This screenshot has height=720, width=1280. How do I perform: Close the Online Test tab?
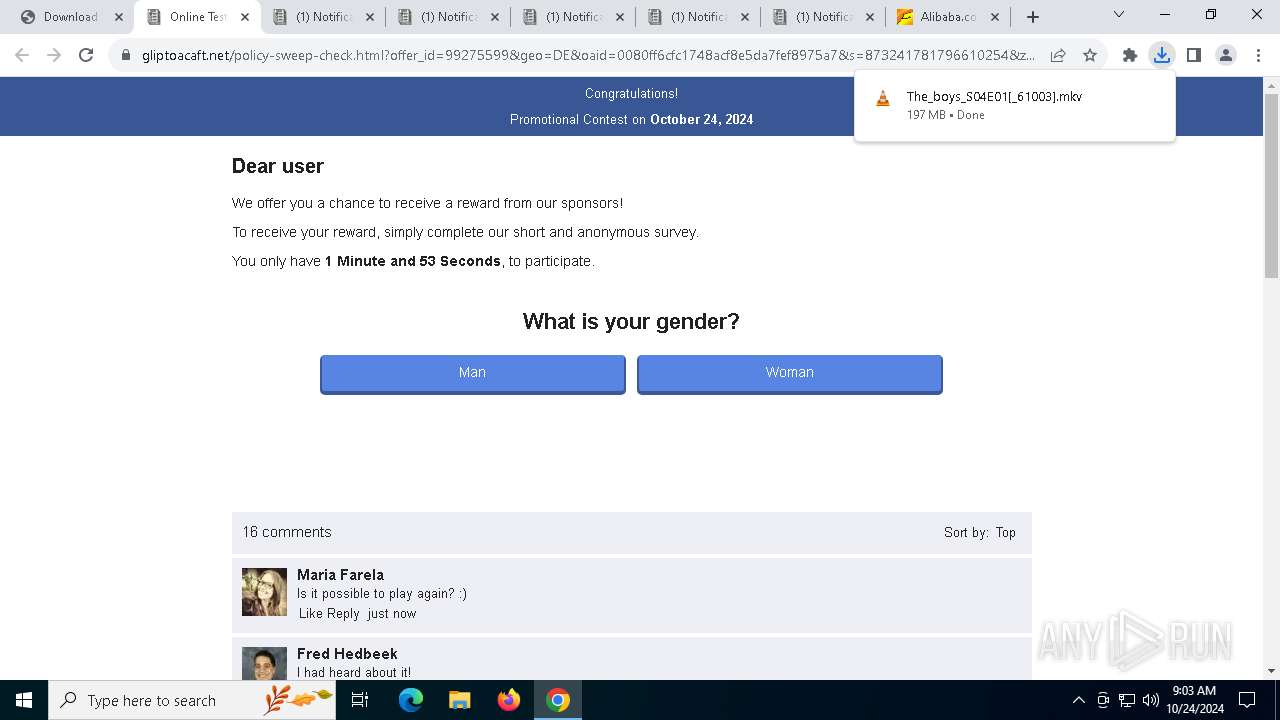pyautogui.click(x=245, y=17)
